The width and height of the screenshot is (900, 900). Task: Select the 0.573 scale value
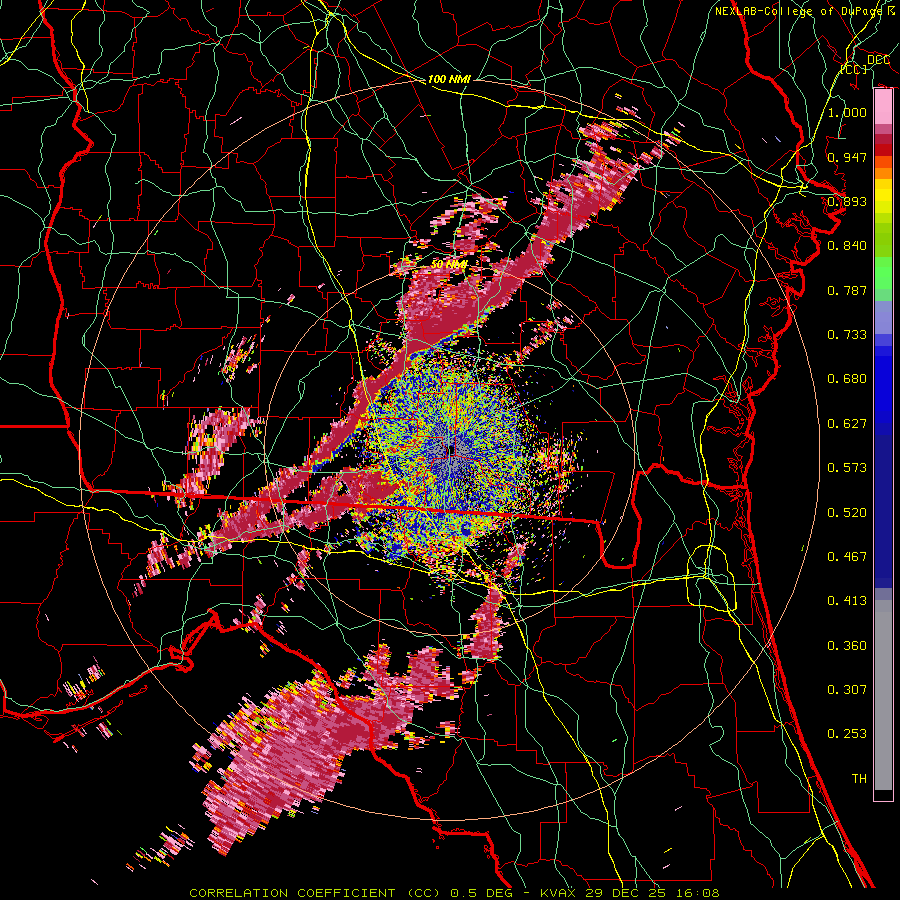click(847, 468)
